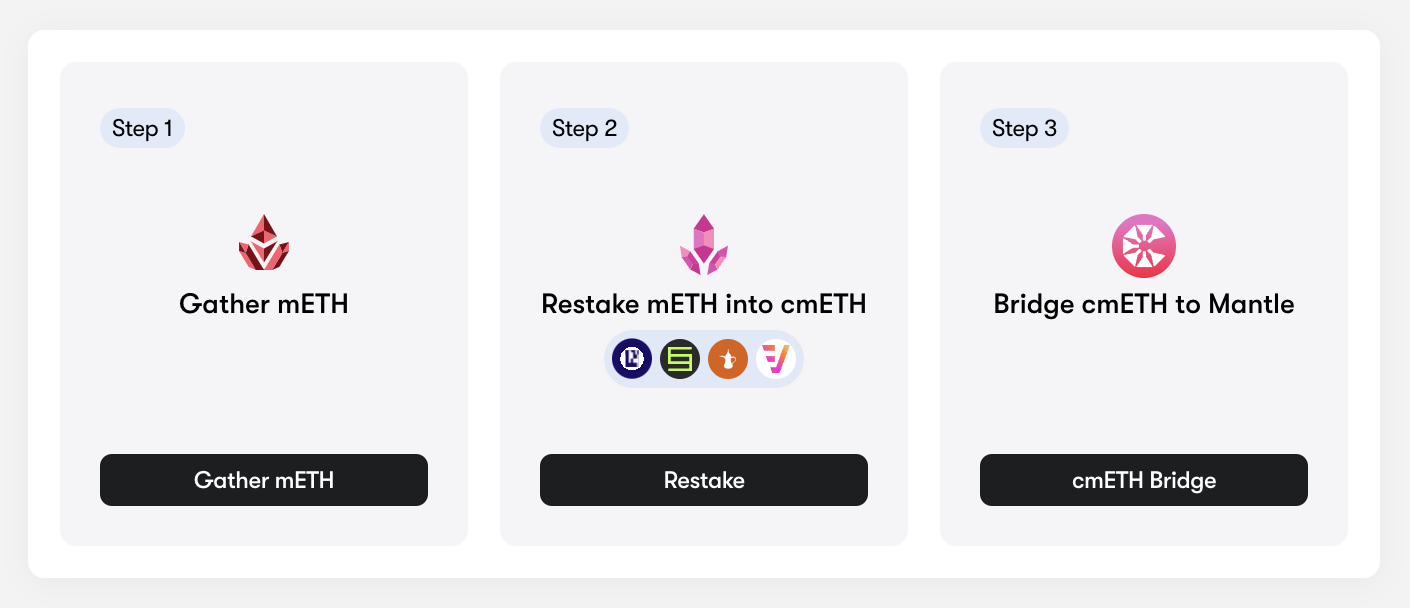
Task: Click the Step 3 badge
Action: point(1024,128)
